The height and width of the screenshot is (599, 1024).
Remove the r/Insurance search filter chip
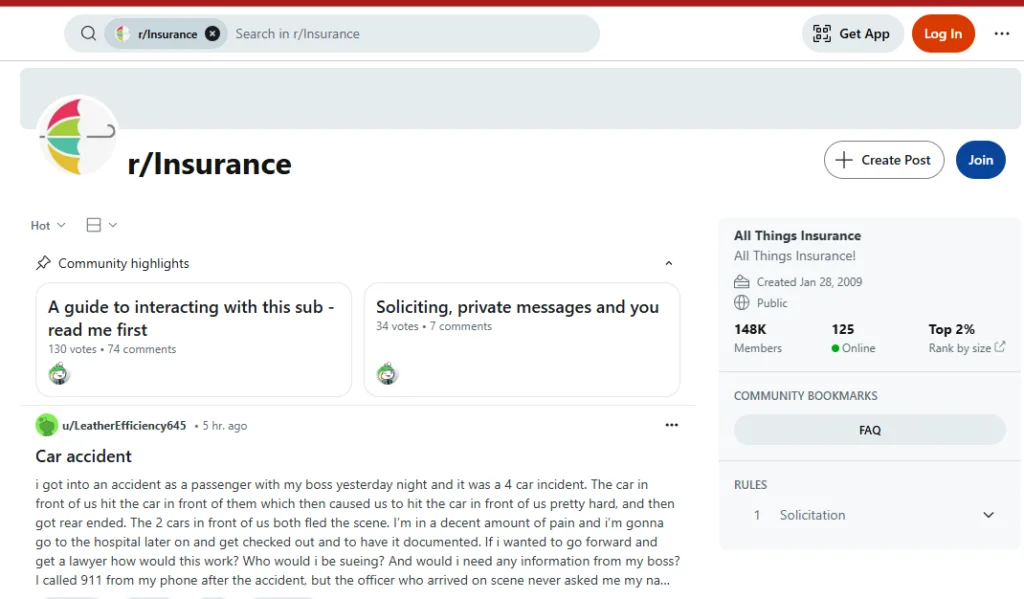[213, 33]
